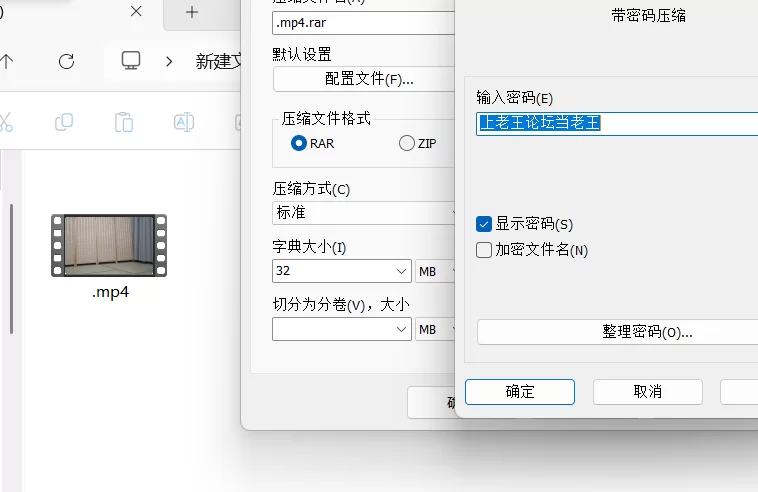Click the rename icon in Explorer toolbar
This screenshot has width=758, height=492.
pyautogui.click(x=183, y=122)
